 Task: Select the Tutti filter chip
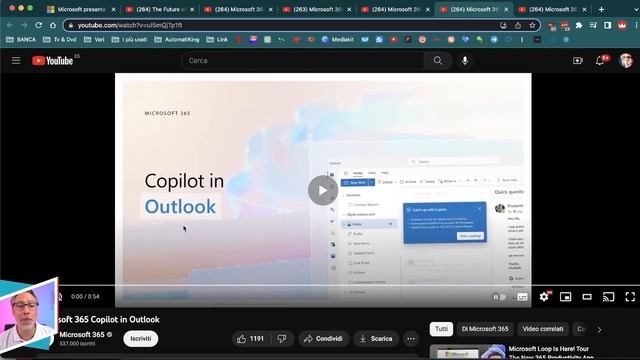(441, 329)
